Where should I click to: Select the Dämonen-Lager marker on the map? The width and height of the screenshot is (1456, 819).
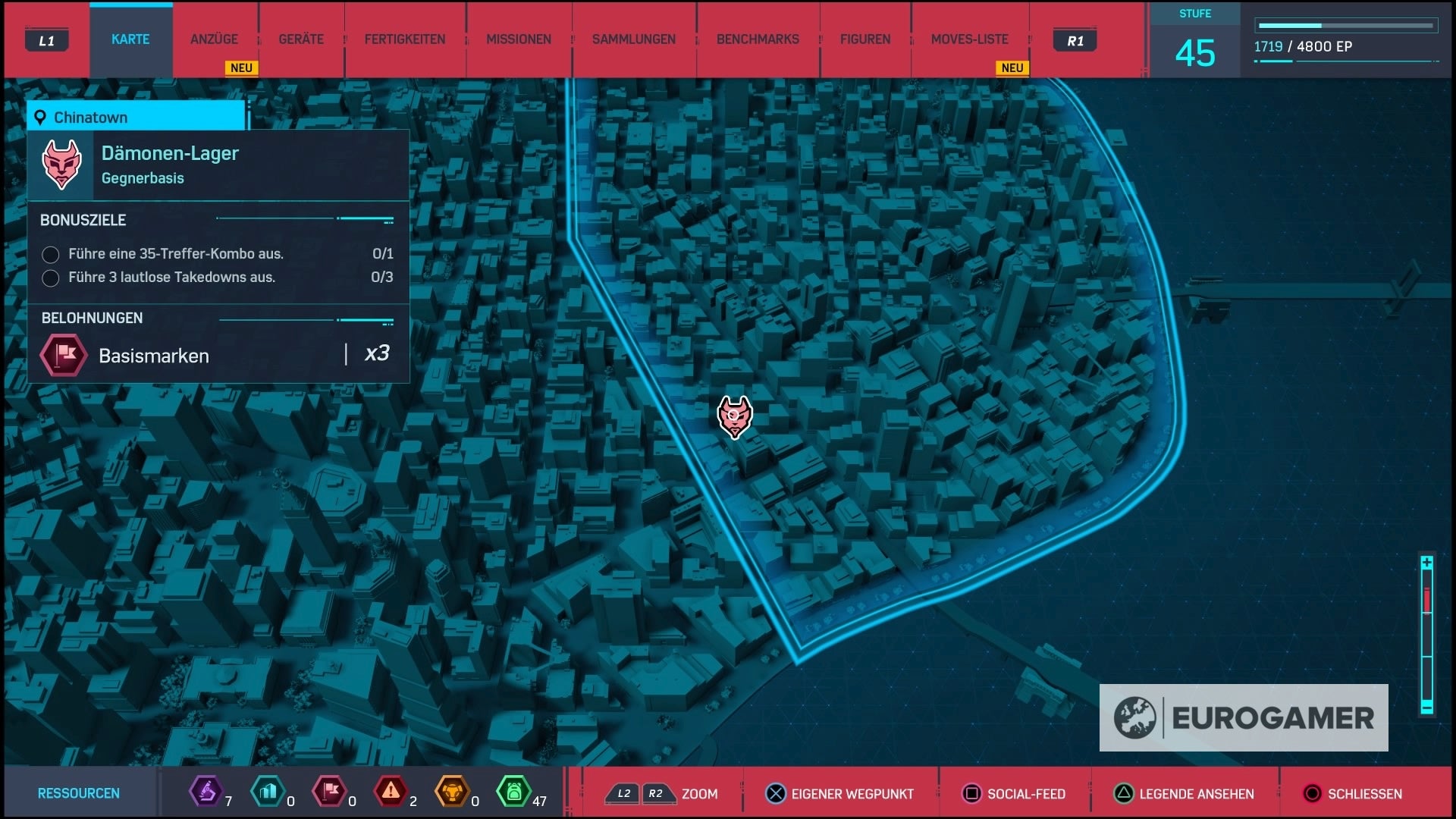pos(734,416)
